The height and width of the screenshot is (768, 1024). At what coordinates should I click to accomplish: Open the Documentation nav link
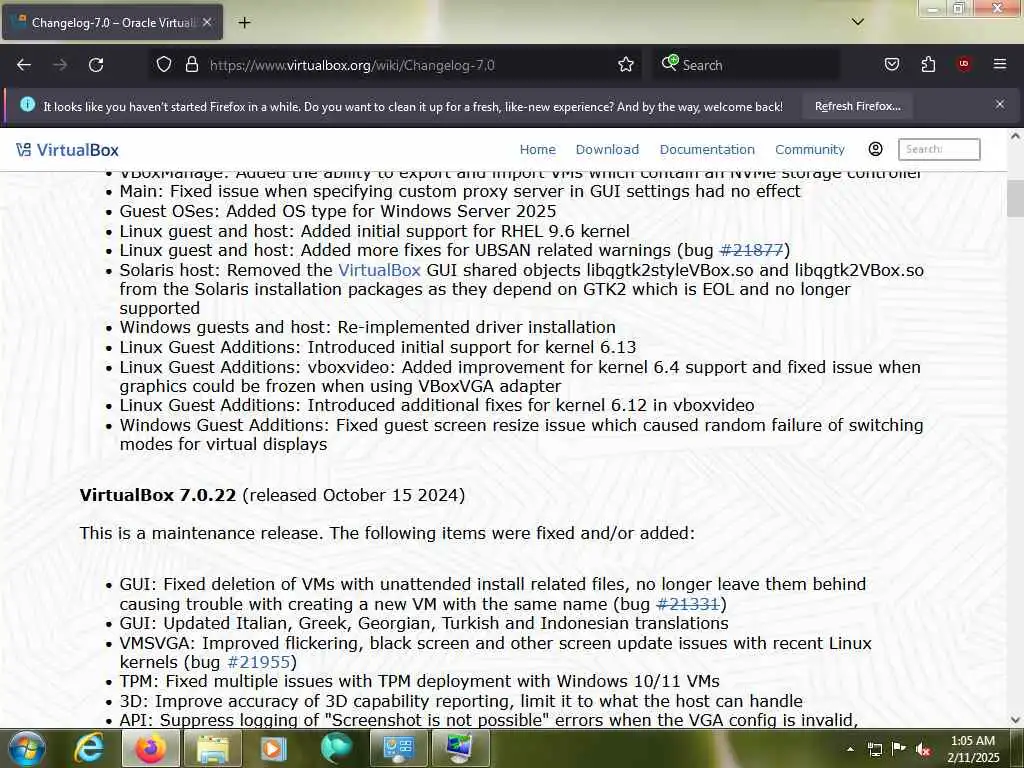pos(707,150)
